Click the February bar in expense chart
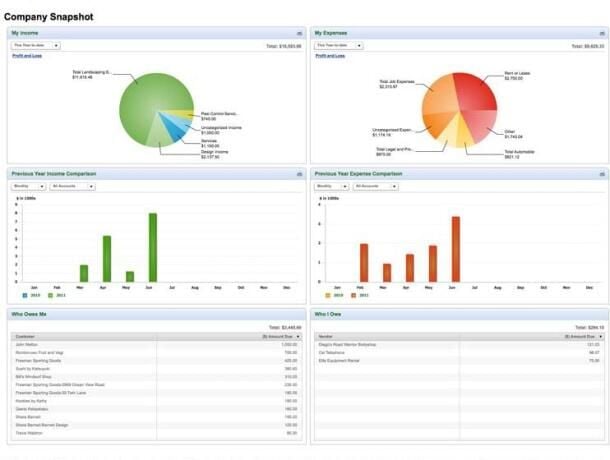This screenshot has height=460, width=610. tap(364, 263)
